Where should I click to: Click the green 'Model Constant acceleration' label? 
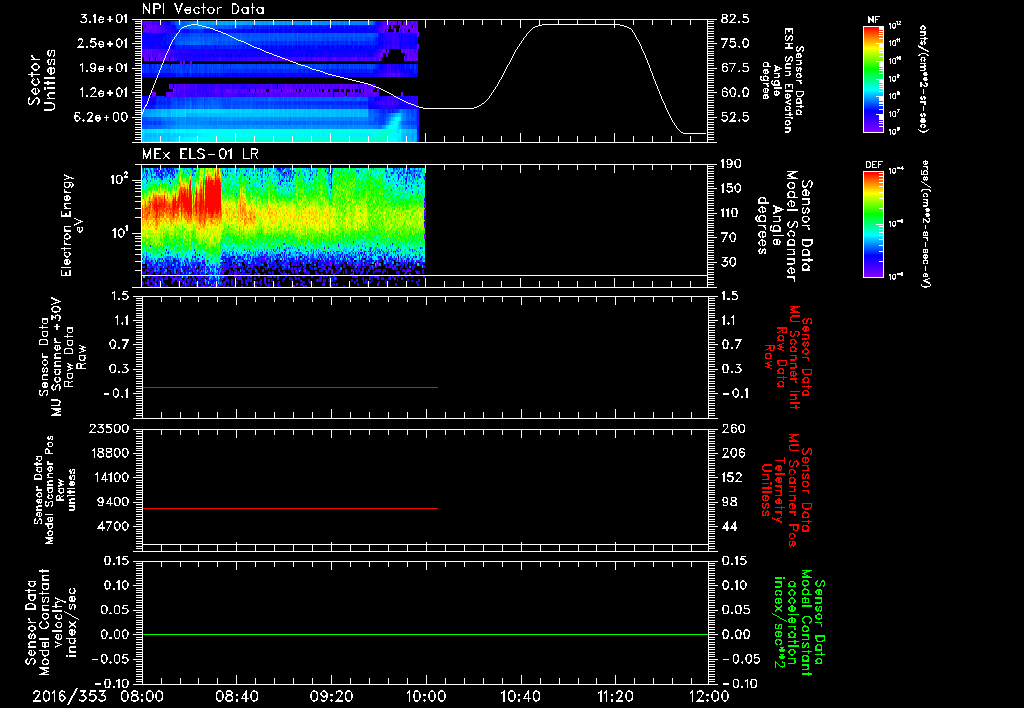(x=799, y=624)
